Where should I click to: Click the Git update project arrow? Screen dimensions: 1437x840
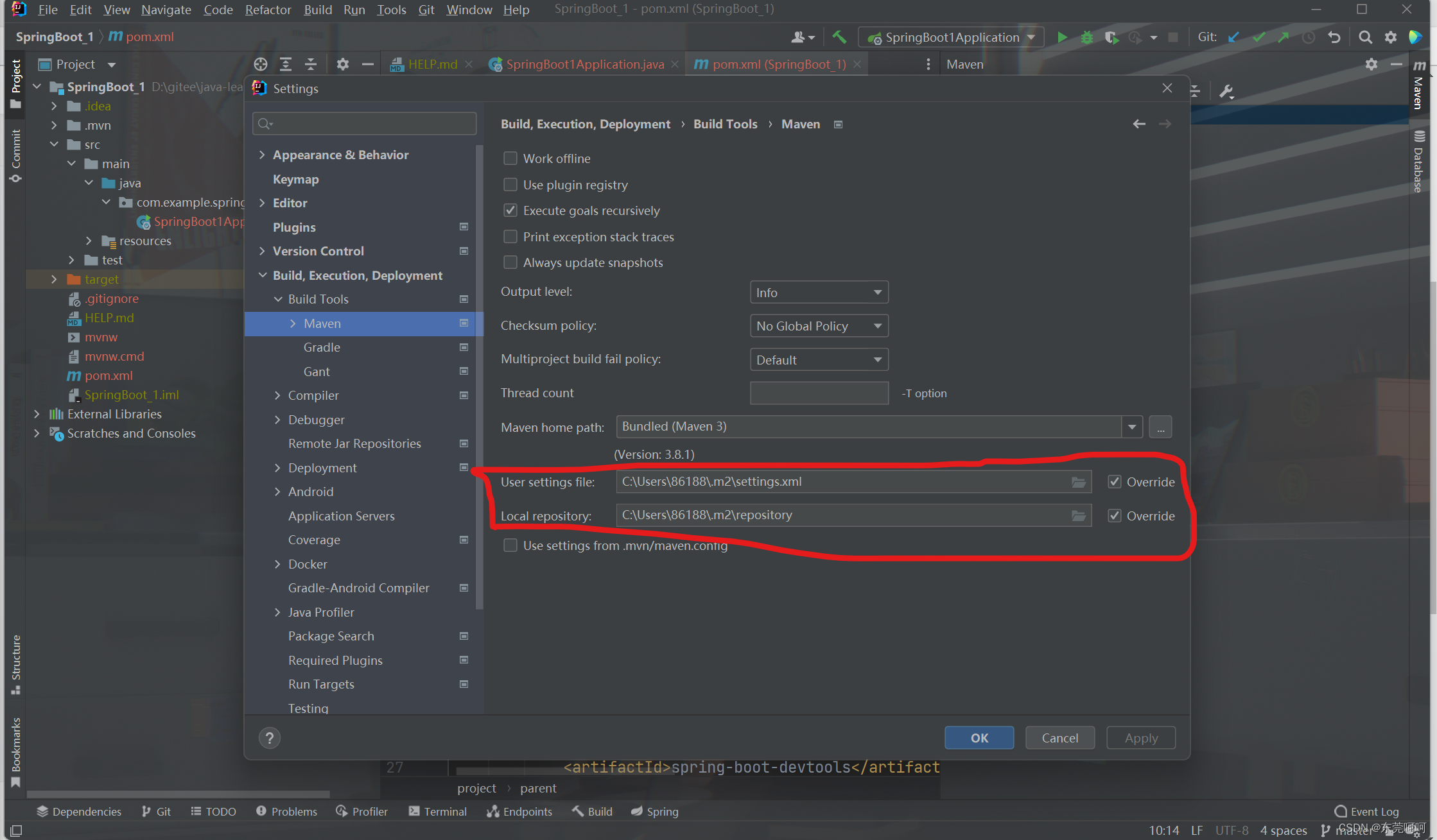[1233, 37]
